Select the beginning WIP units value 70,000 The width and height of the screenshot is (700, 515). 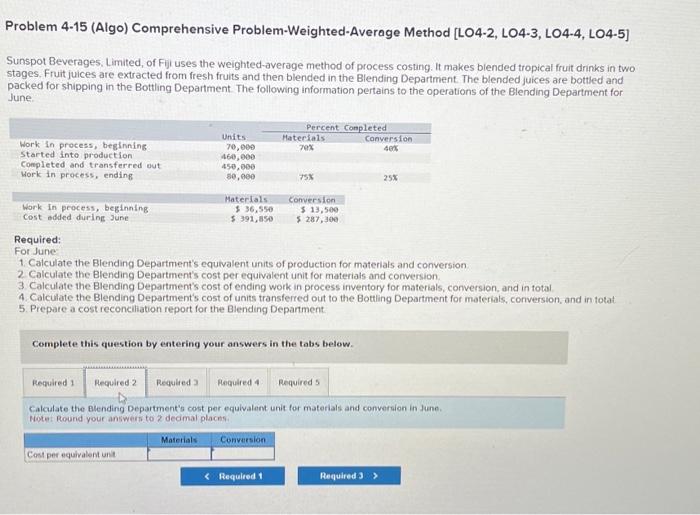240,147
